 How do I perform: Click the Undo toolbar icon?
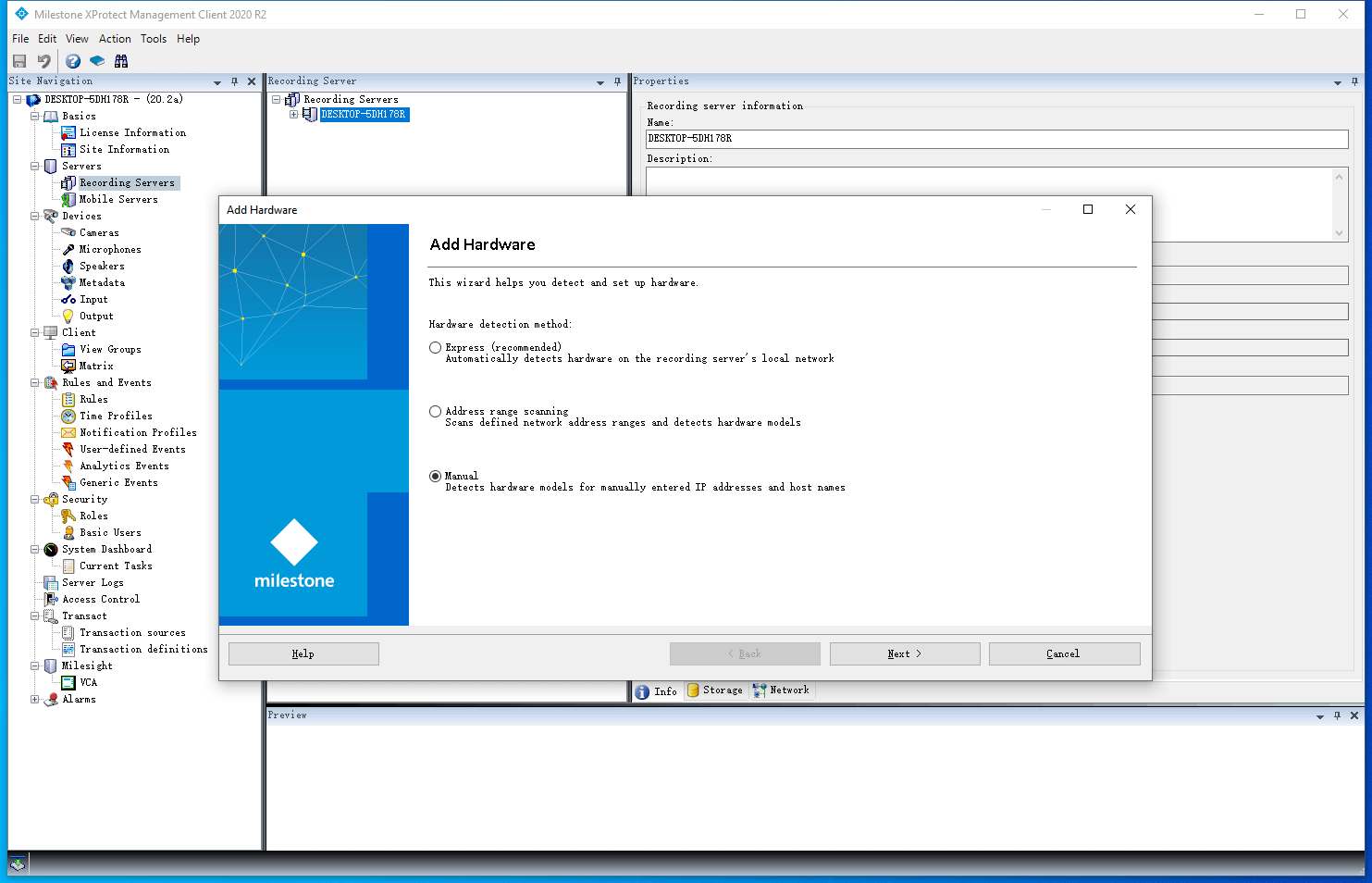pos(43,61)
